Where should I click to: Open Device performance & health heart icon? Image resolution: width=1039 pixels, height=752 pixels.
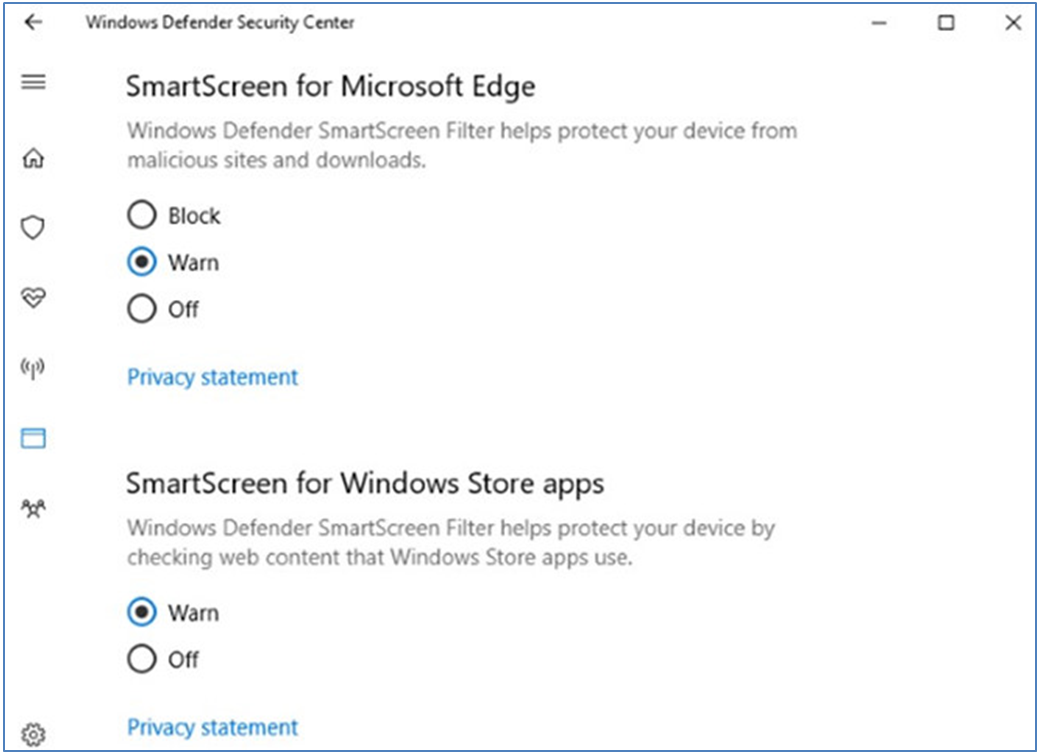[x=33, y=298]
